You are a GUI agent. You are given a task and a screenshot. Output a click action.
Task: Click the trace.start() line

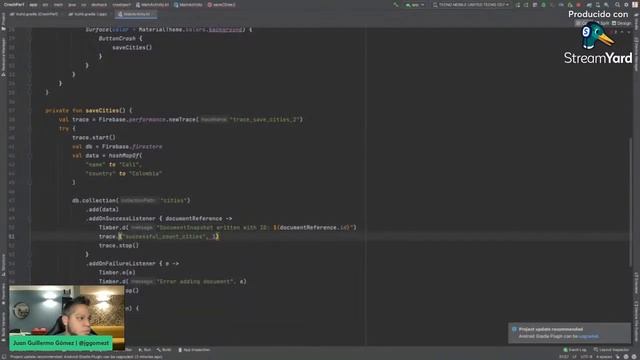[94, 138]
